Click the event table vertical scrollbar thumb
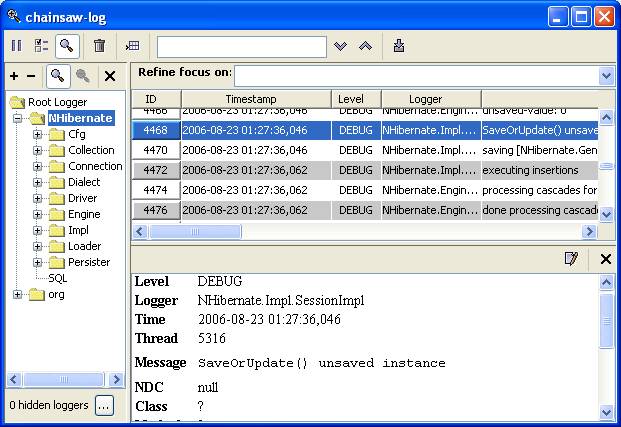621x427 pixels. (606, 166)
